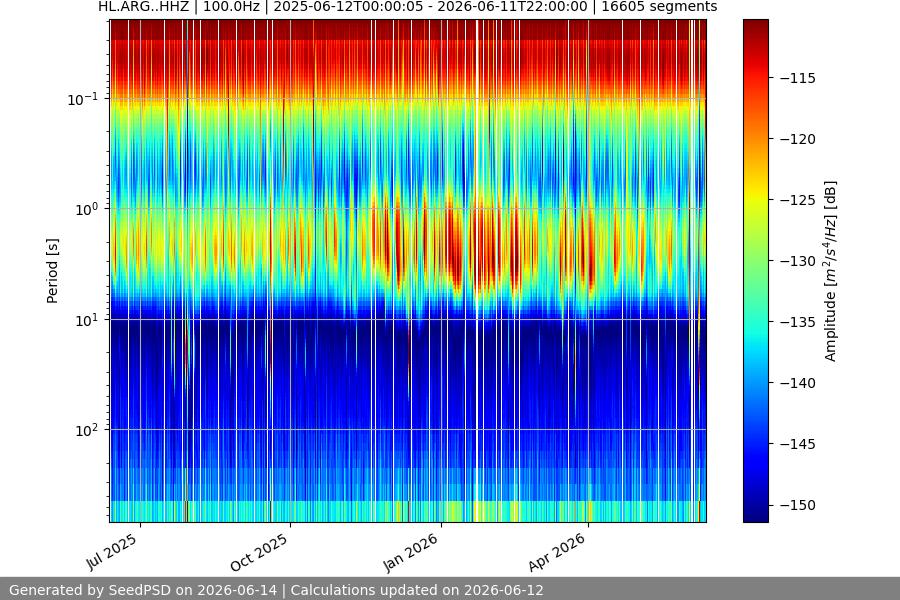Click the Apr 2026 x-axis label
Viewport: 900px width, 600px height.
[x=557, y=552]
